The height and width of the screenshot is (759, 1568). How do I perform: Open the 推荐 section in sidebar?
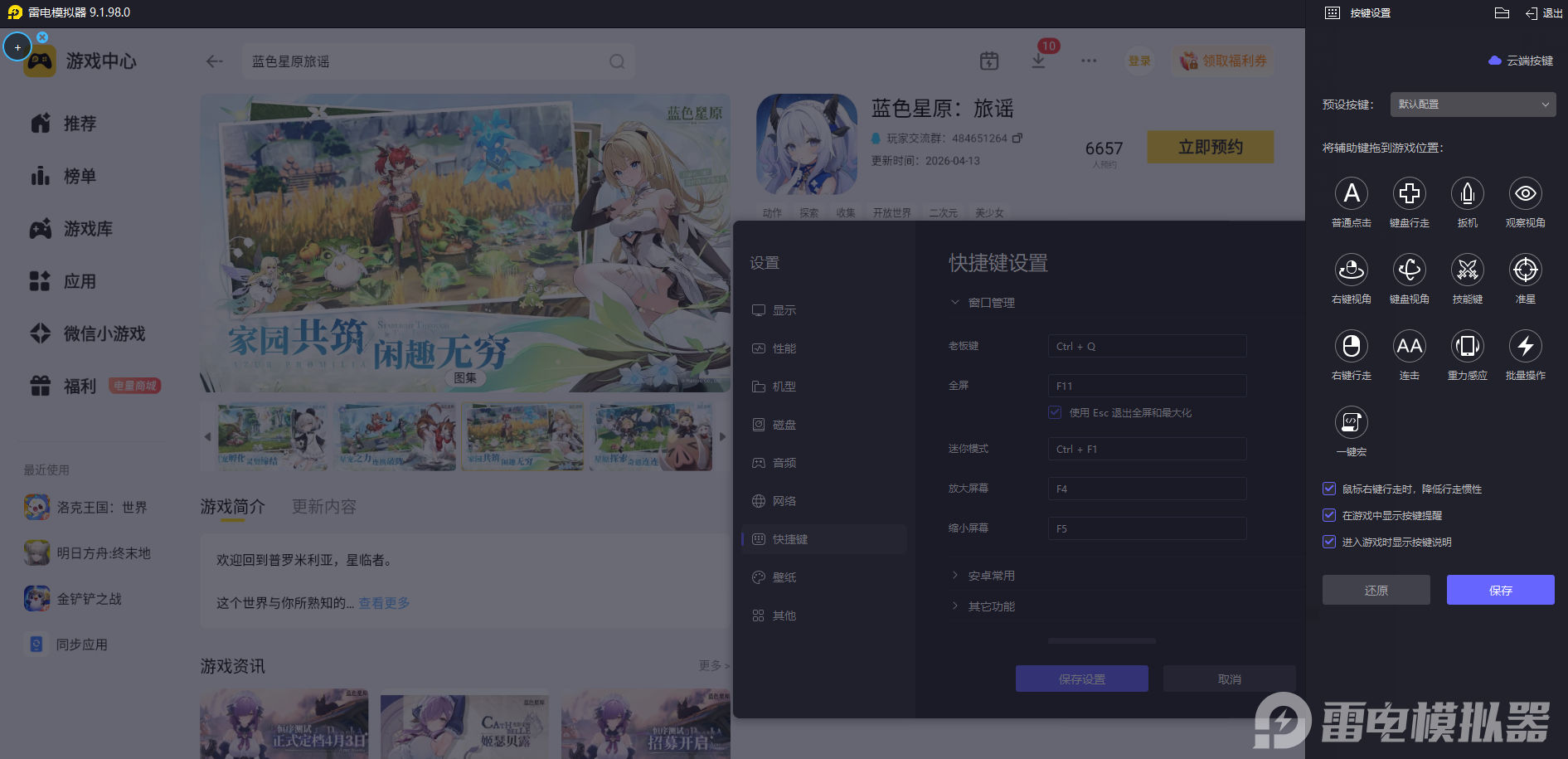click(64, 124)
